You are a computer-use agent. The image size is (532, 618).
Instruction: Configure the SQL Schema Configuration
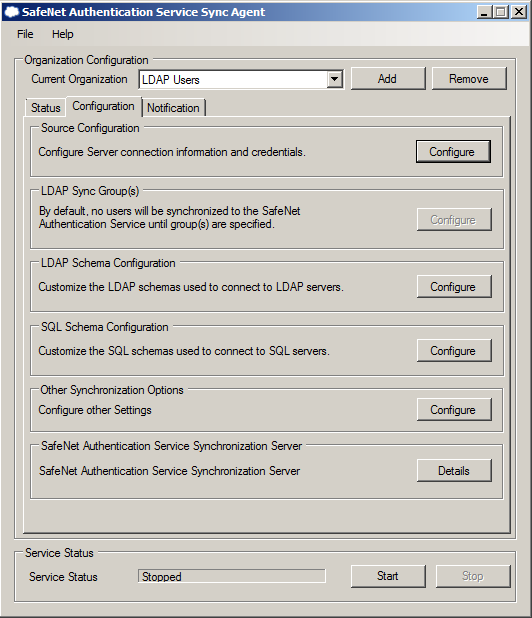point(454,351)
